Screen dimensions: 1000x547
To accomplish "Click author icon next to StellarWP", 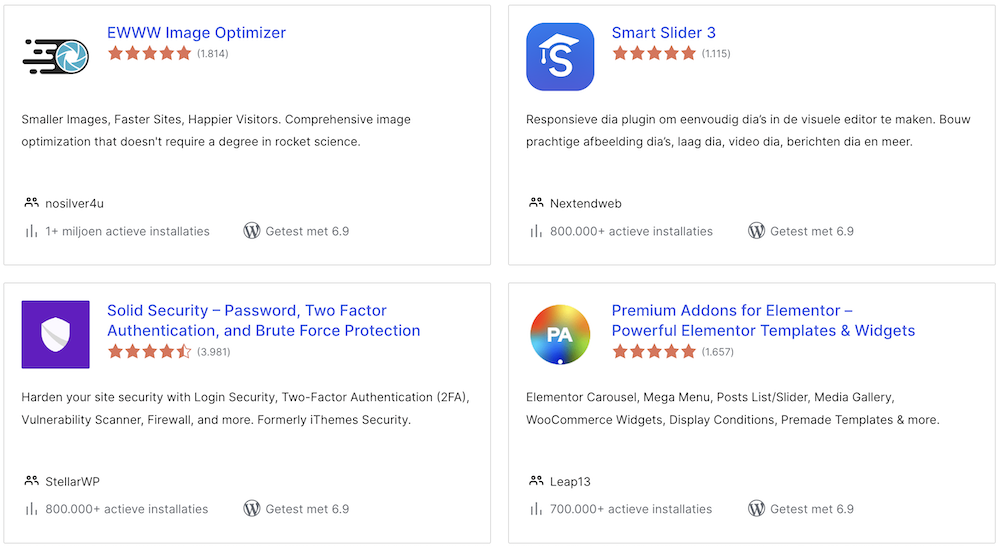I will tap(31, 481).
